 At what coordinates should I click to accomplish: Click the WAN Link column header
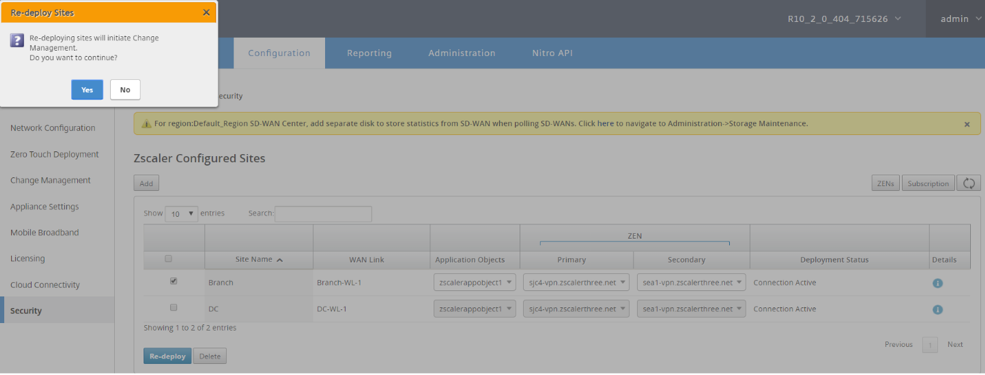coord(371,259)
